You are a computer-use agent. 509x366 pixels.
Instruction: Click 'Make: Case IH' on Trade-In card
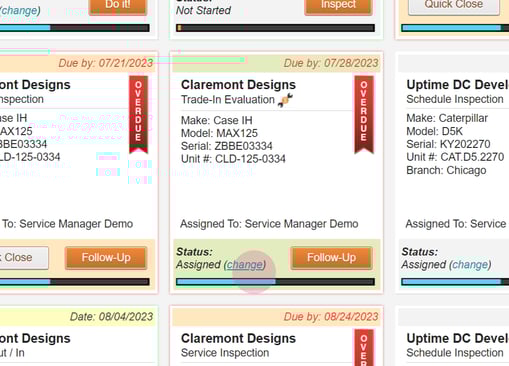[217, 120]
